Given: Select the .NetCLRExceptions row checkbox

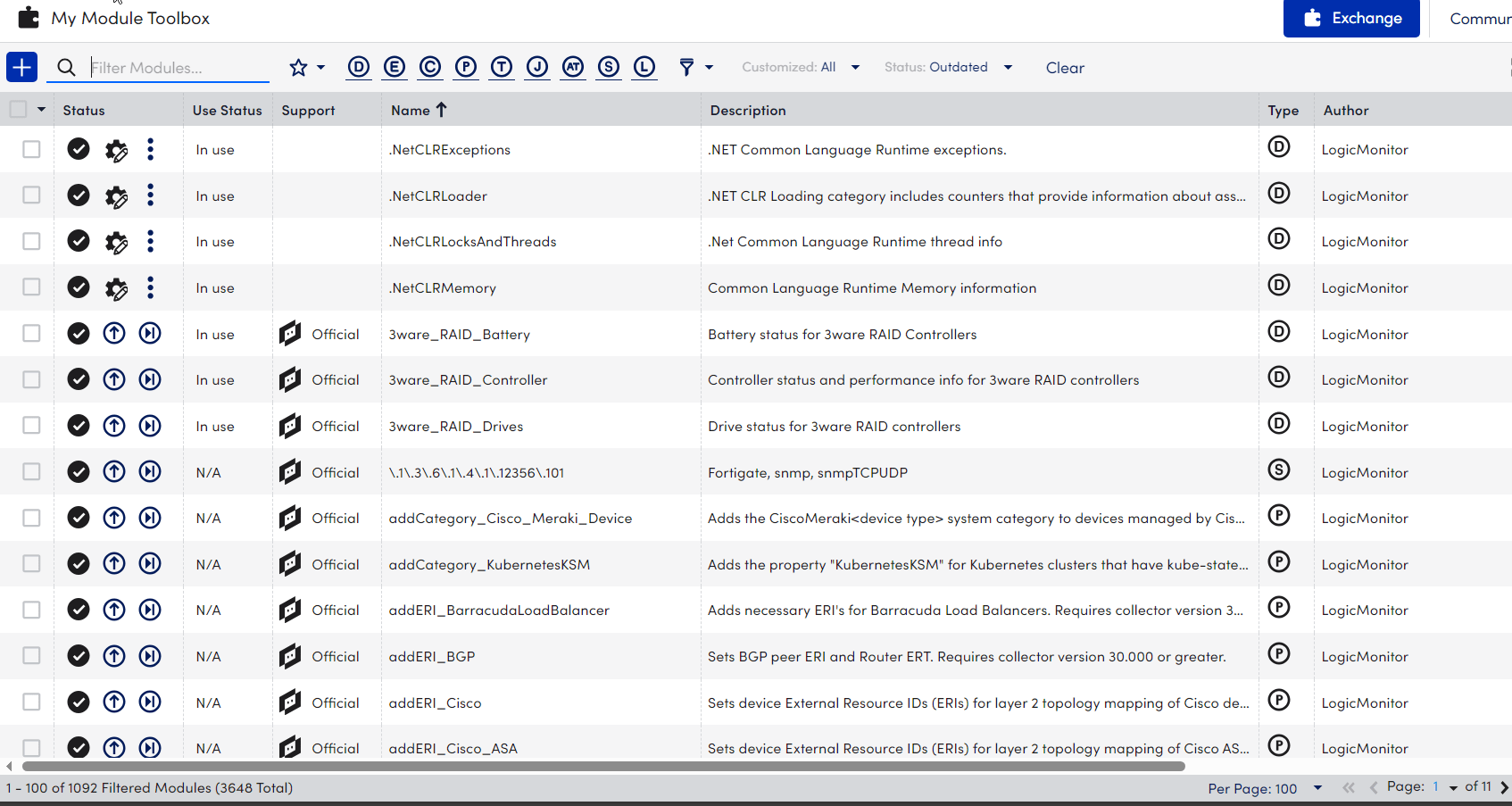Looking at the screenshot, I should [x=31, y=149].
